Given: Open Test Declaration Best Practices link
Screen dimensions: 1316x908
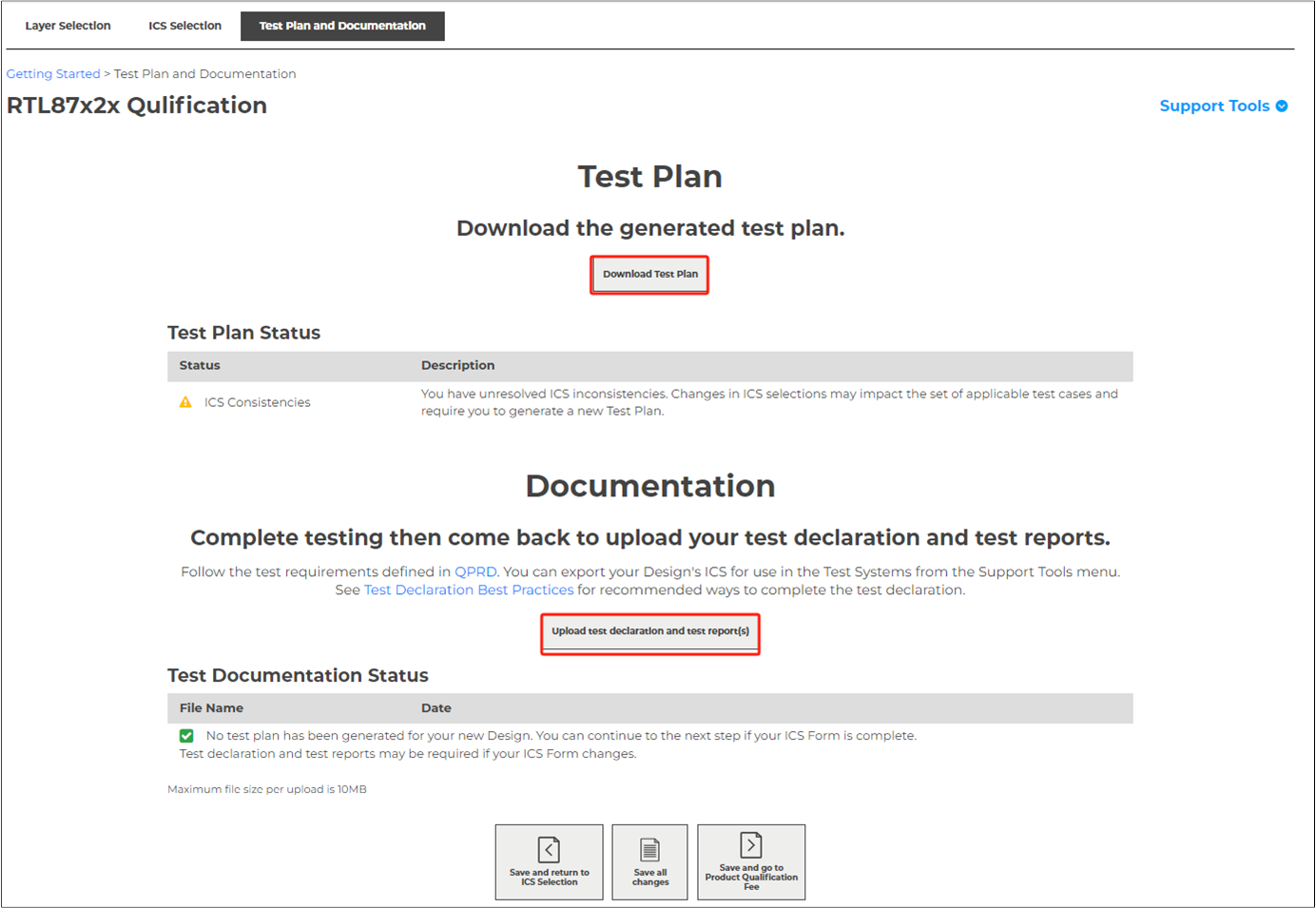Looking at the screenshot, I should coord(469,589).
